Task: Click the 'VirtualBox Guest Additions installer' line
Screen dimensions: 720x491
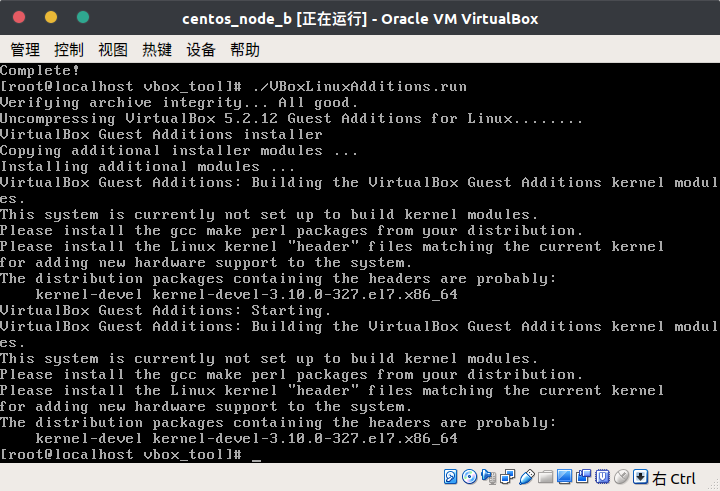Action: click(x=161, y=135)
